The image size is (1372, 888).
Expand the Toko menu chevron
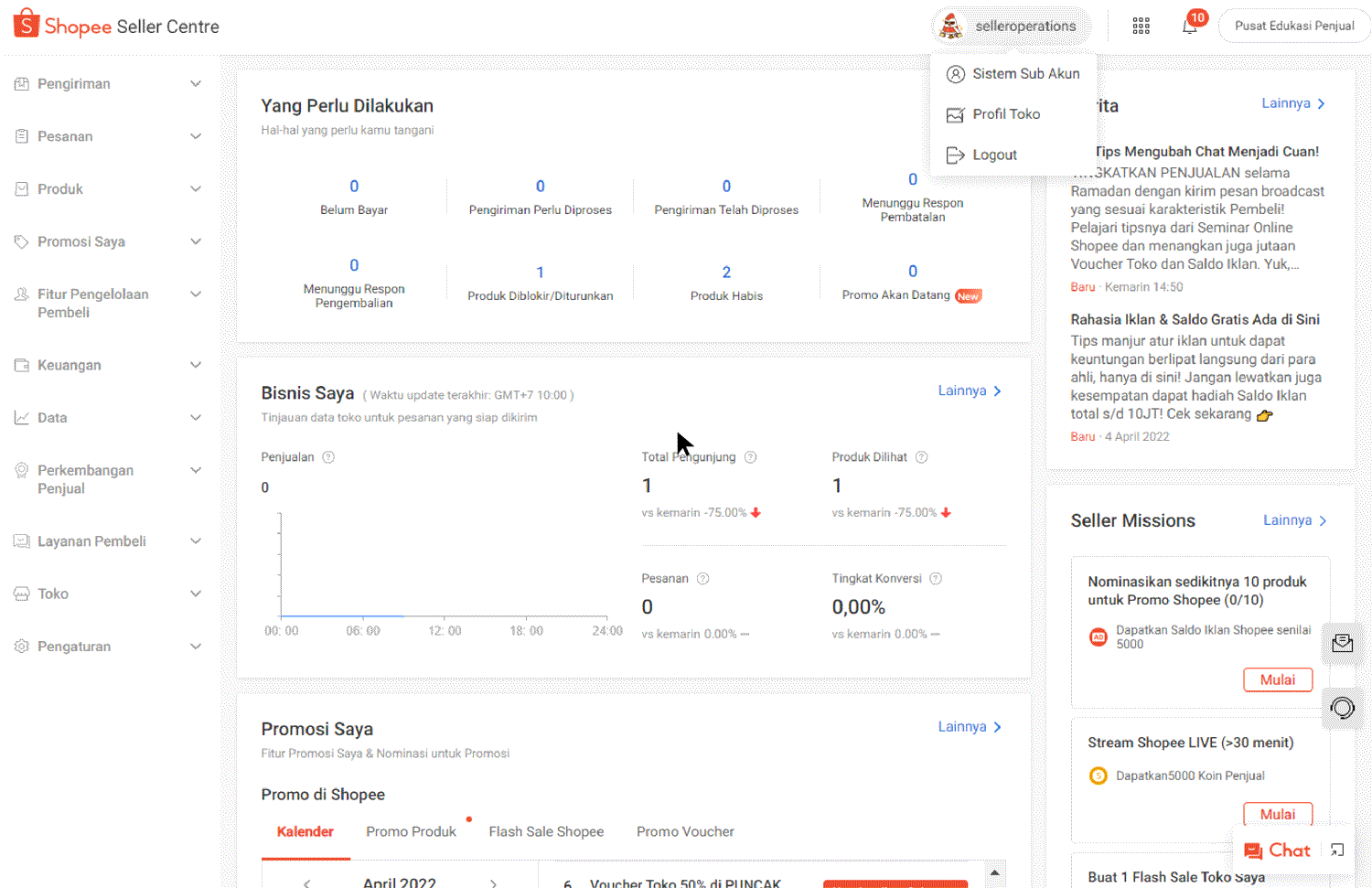[196, 594]
